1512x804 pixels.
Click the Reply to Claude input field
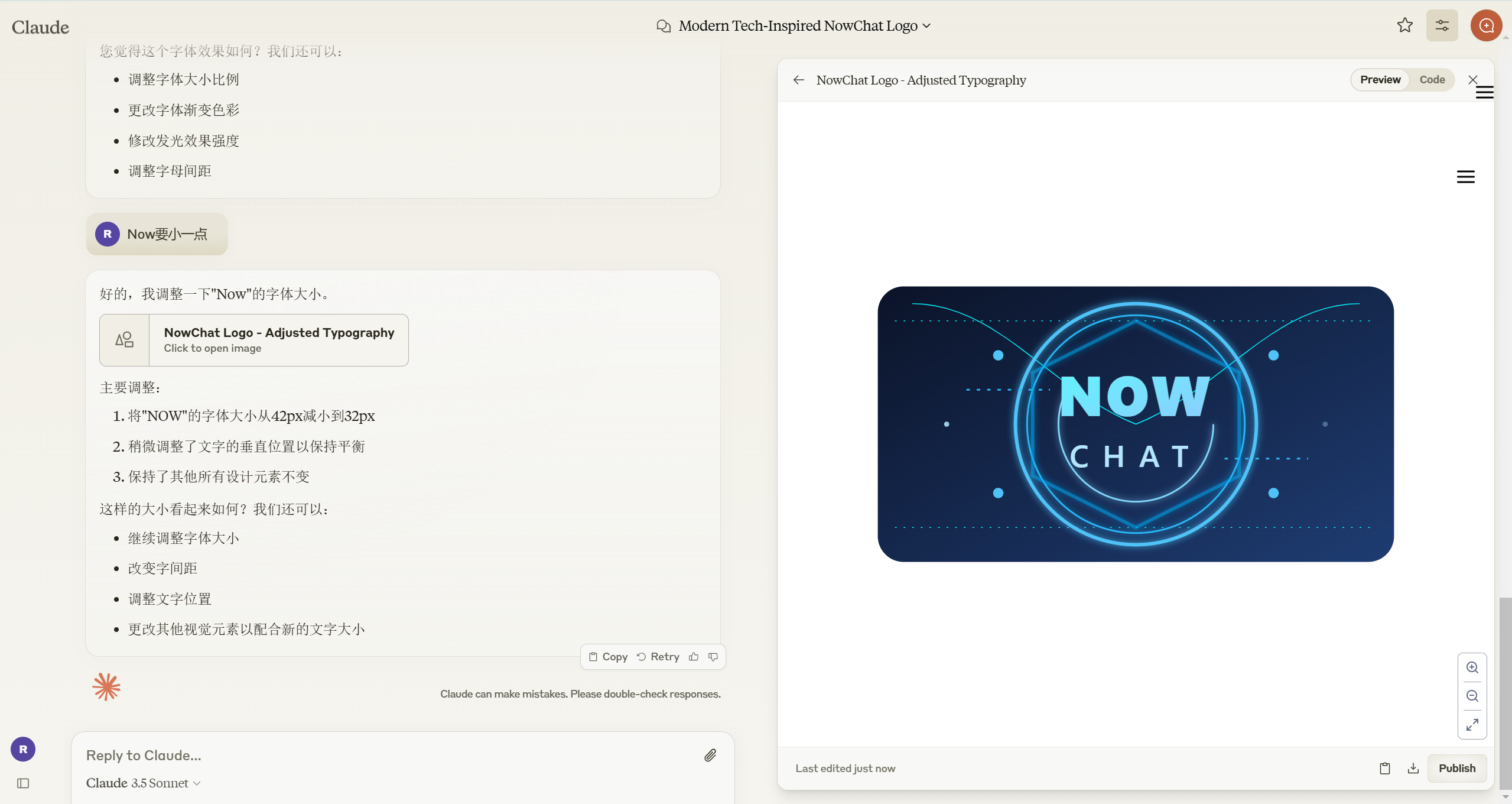(384, 755)
